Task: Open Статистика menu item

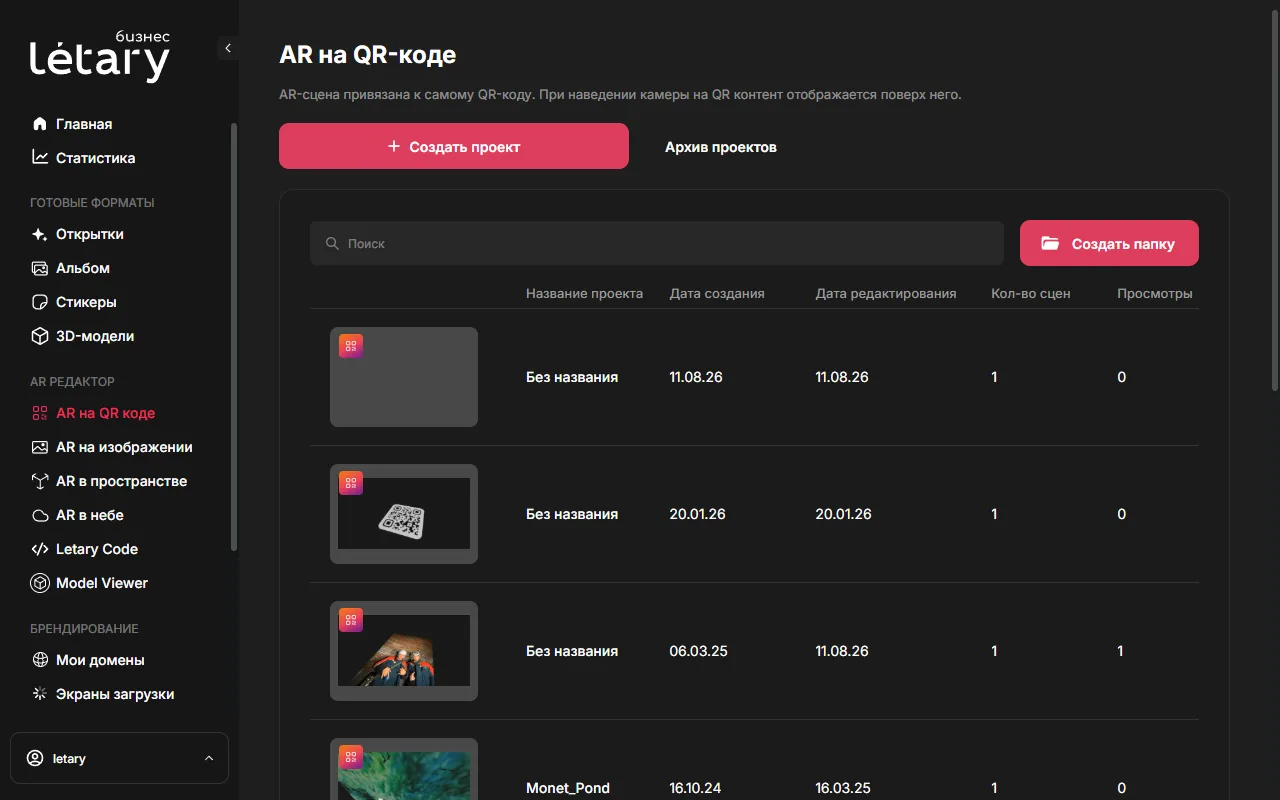Action: (96, 158)
